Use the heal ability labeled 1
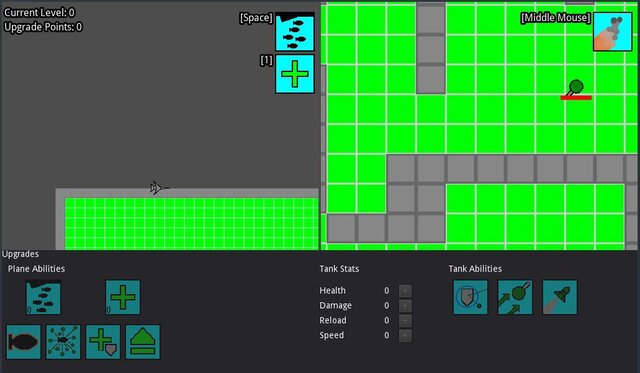This screenshot has width=640, height=373. coord(295,74)
